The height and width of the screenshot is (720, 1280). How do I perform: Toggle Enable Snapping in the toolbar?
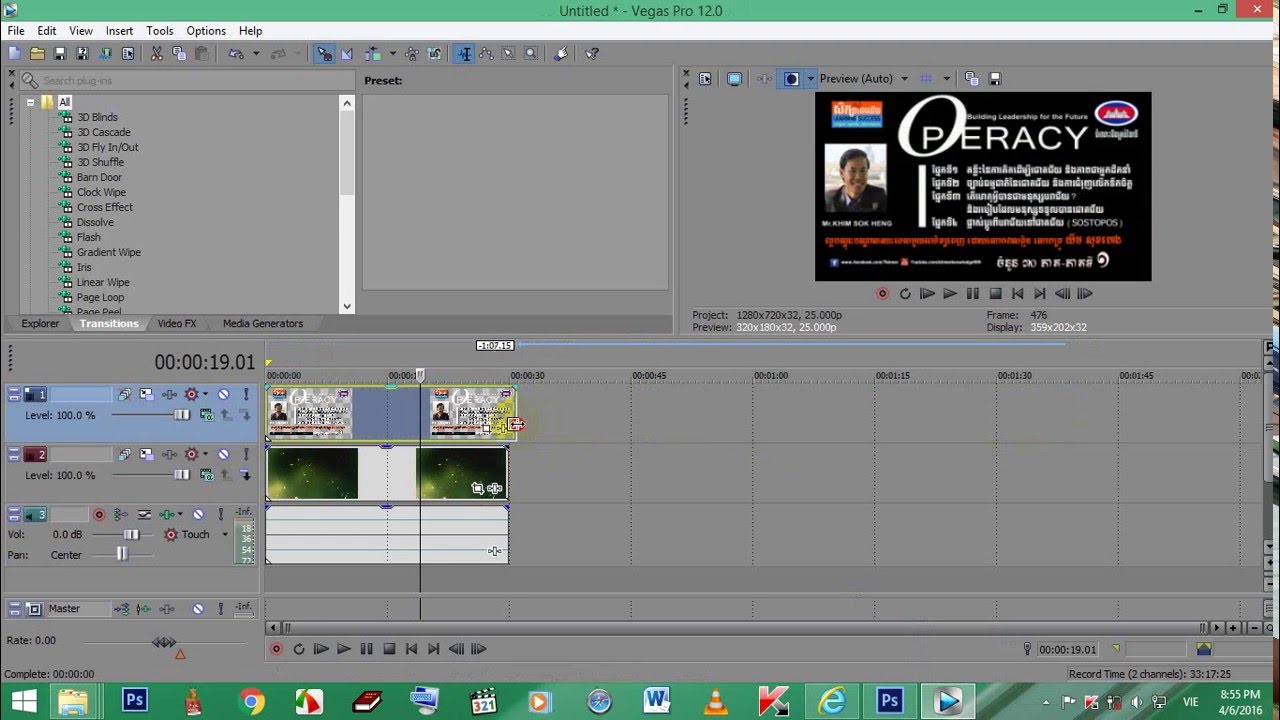(324, 53)
